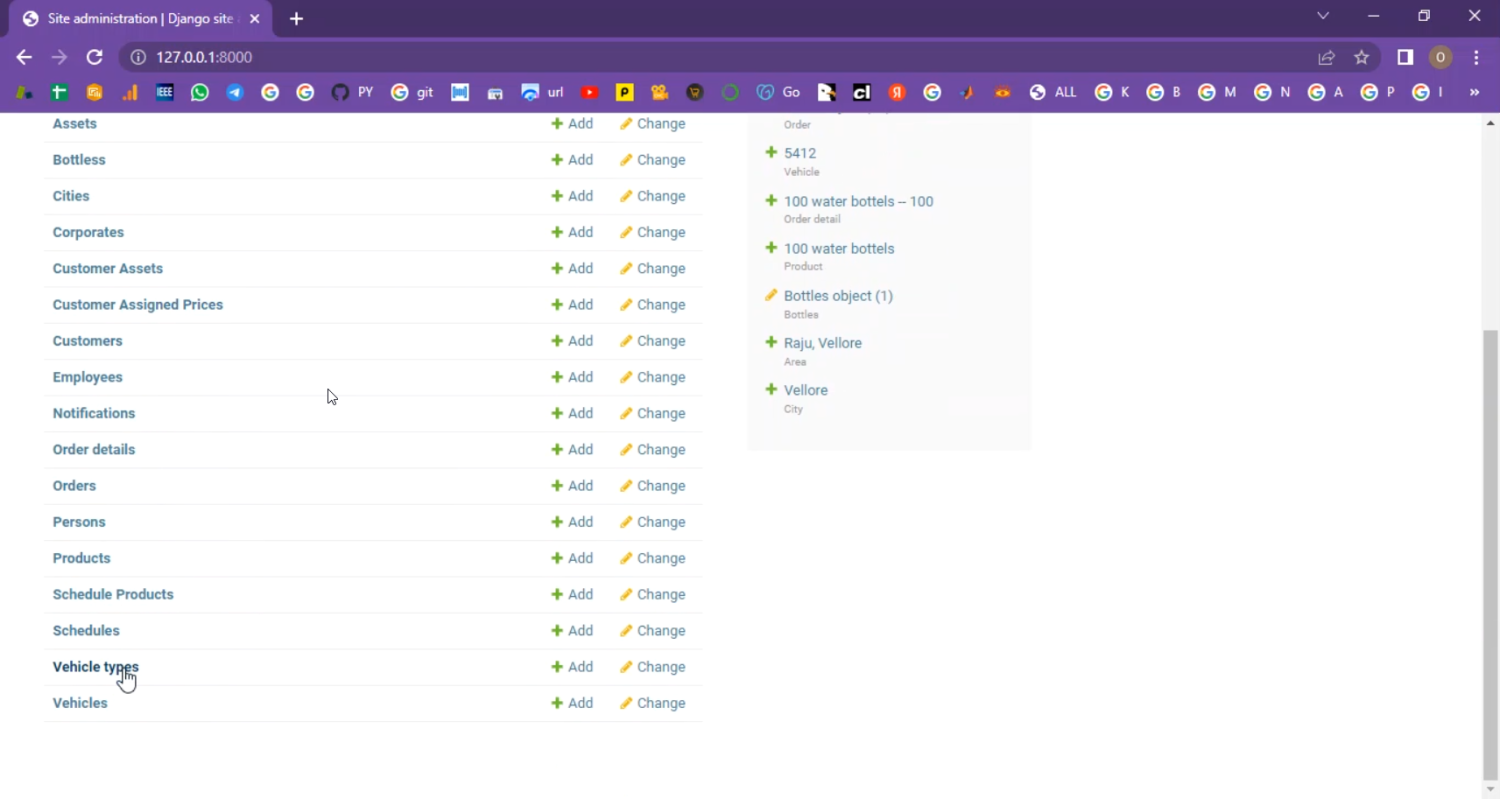Expand the hidden bookmarks overflow chevron
This screenshot has height=799, width=1500.
pyautogui.click(x=1473, y=92)
